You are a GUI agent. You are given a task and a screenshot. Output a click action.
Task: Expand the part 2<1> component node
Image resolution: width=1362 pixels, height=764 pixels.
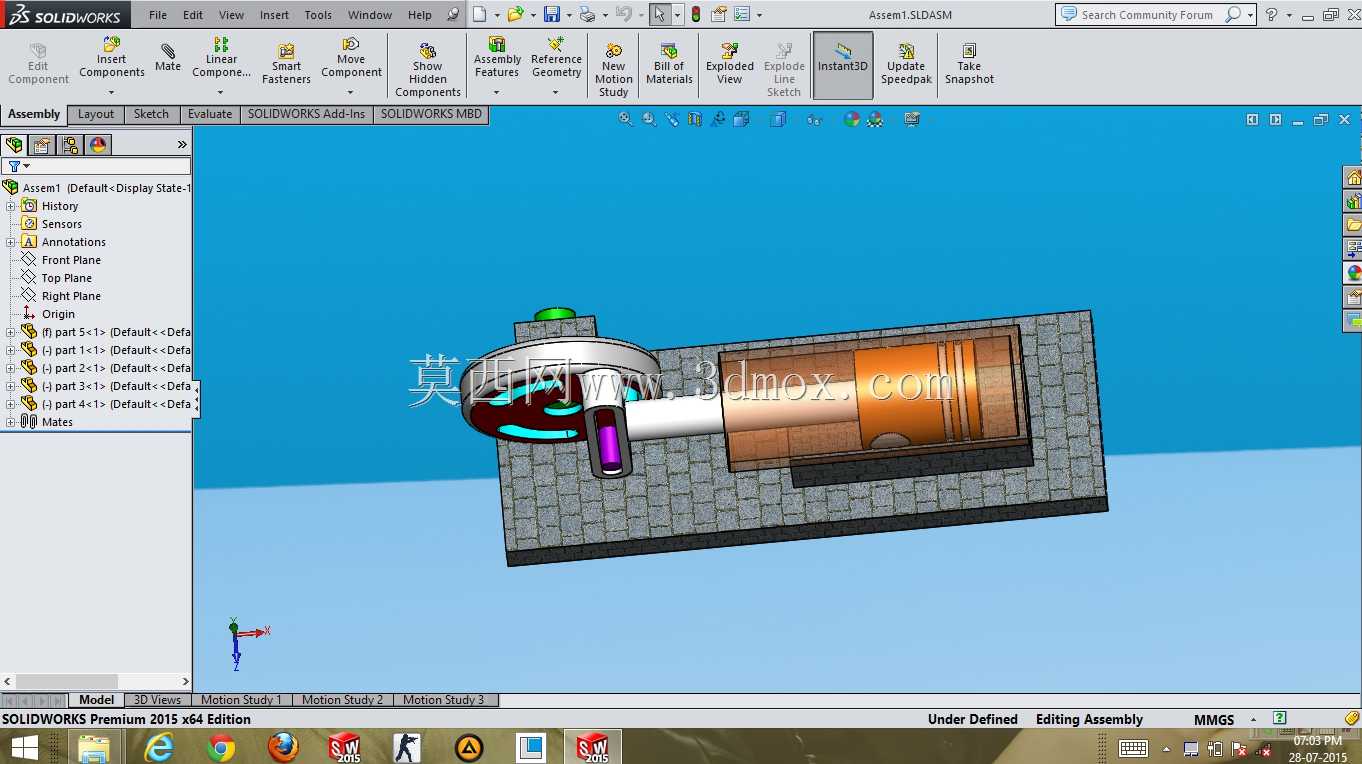[11, 368]
